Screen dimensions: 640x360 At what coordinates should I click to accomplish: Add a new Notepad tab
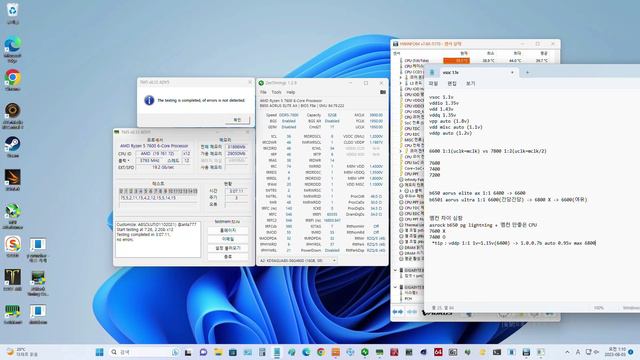pyautogui.click(x=527, y=72)
